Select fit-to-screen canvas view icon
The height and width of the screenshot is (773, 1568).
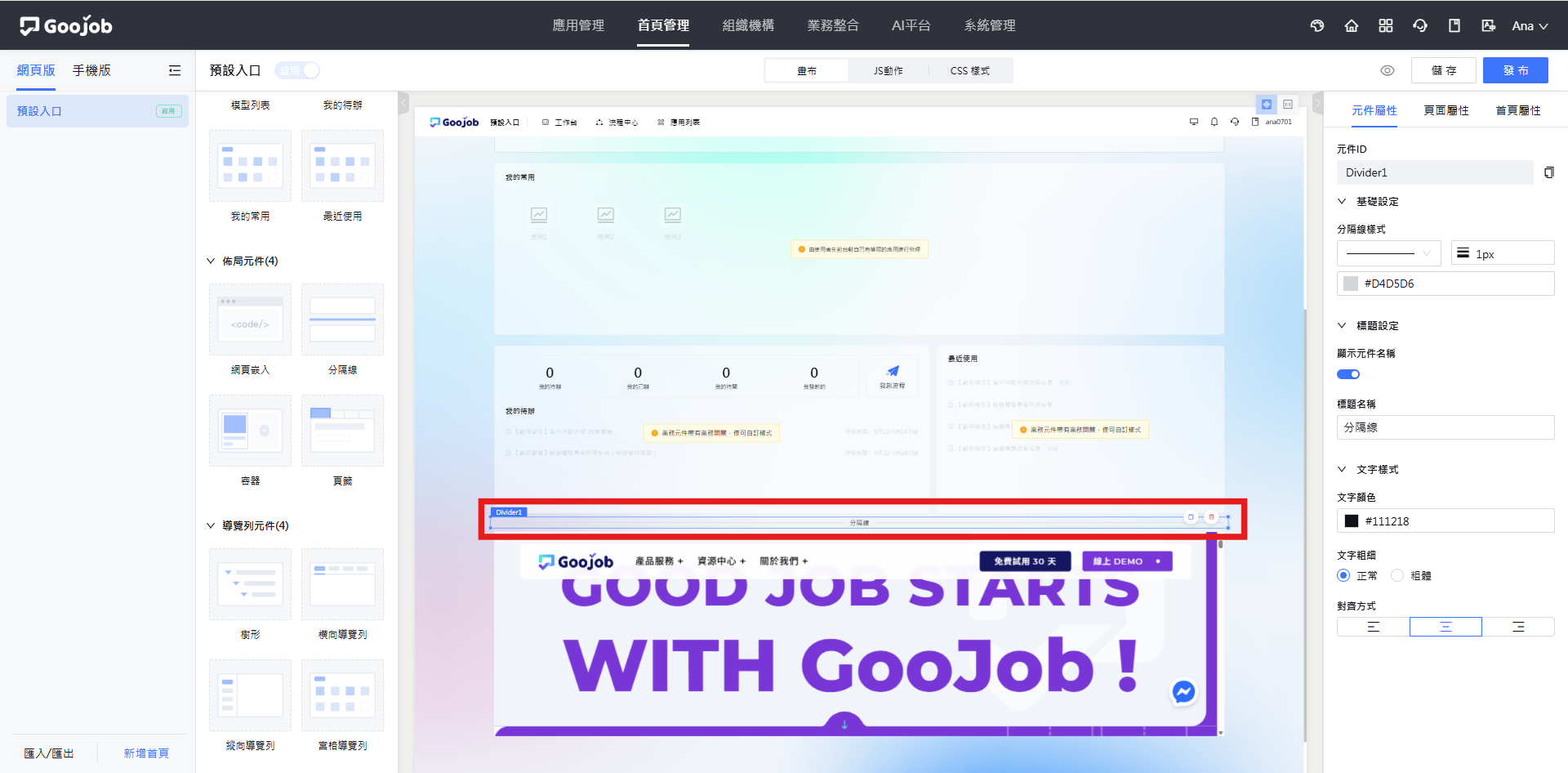(1267, 105)
